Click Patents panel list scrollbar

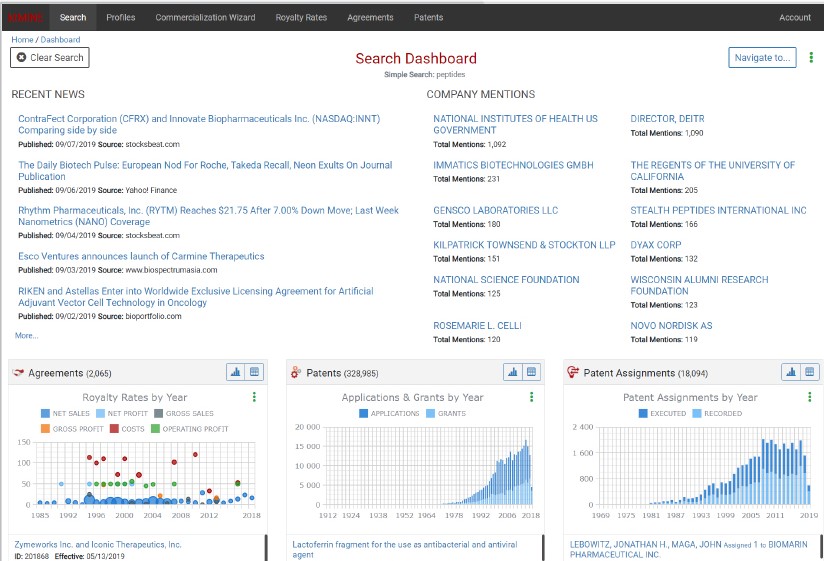click(x=543, y=548)
